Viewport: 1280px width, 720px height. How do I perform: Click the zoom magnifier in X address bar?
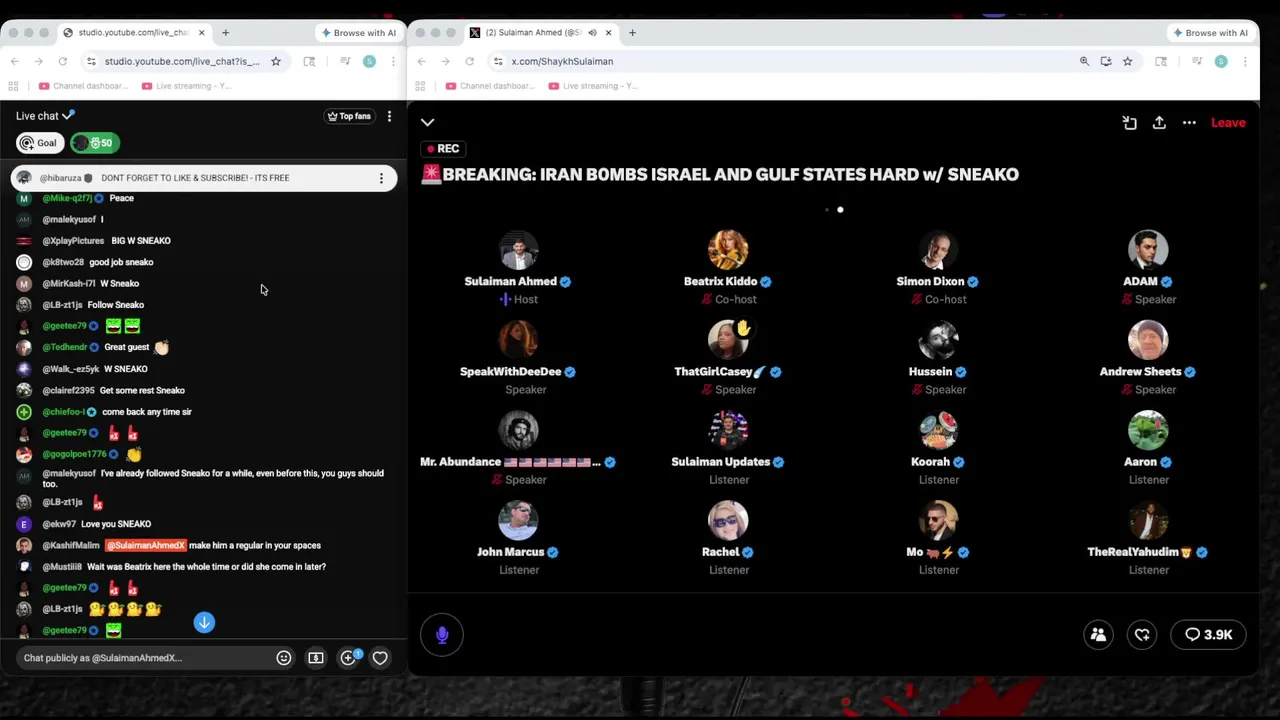click(1084, 62)
